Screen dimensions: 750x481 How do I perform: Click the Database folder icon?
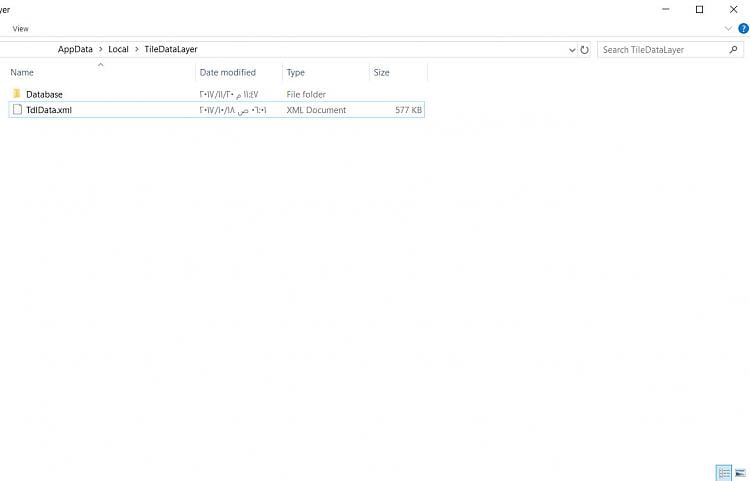click(x=17, y=94)
